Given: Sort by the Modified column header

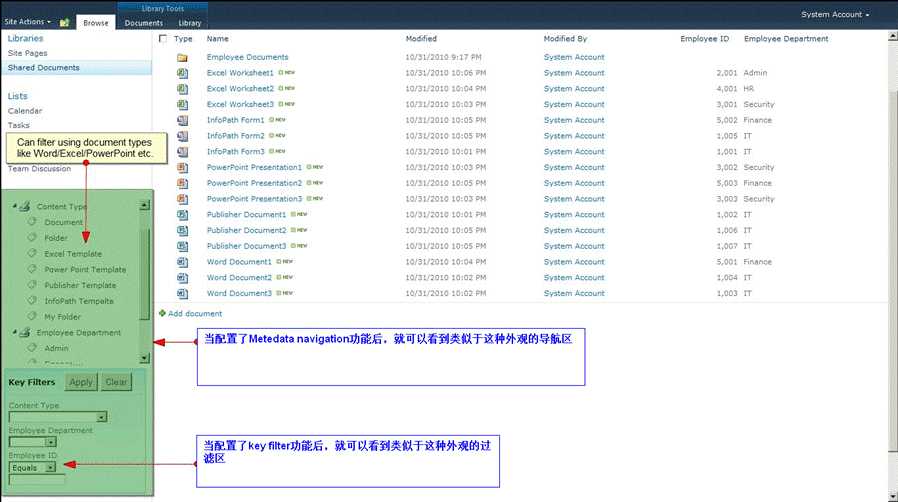Looking at the screenshot, I should (421, 39).
